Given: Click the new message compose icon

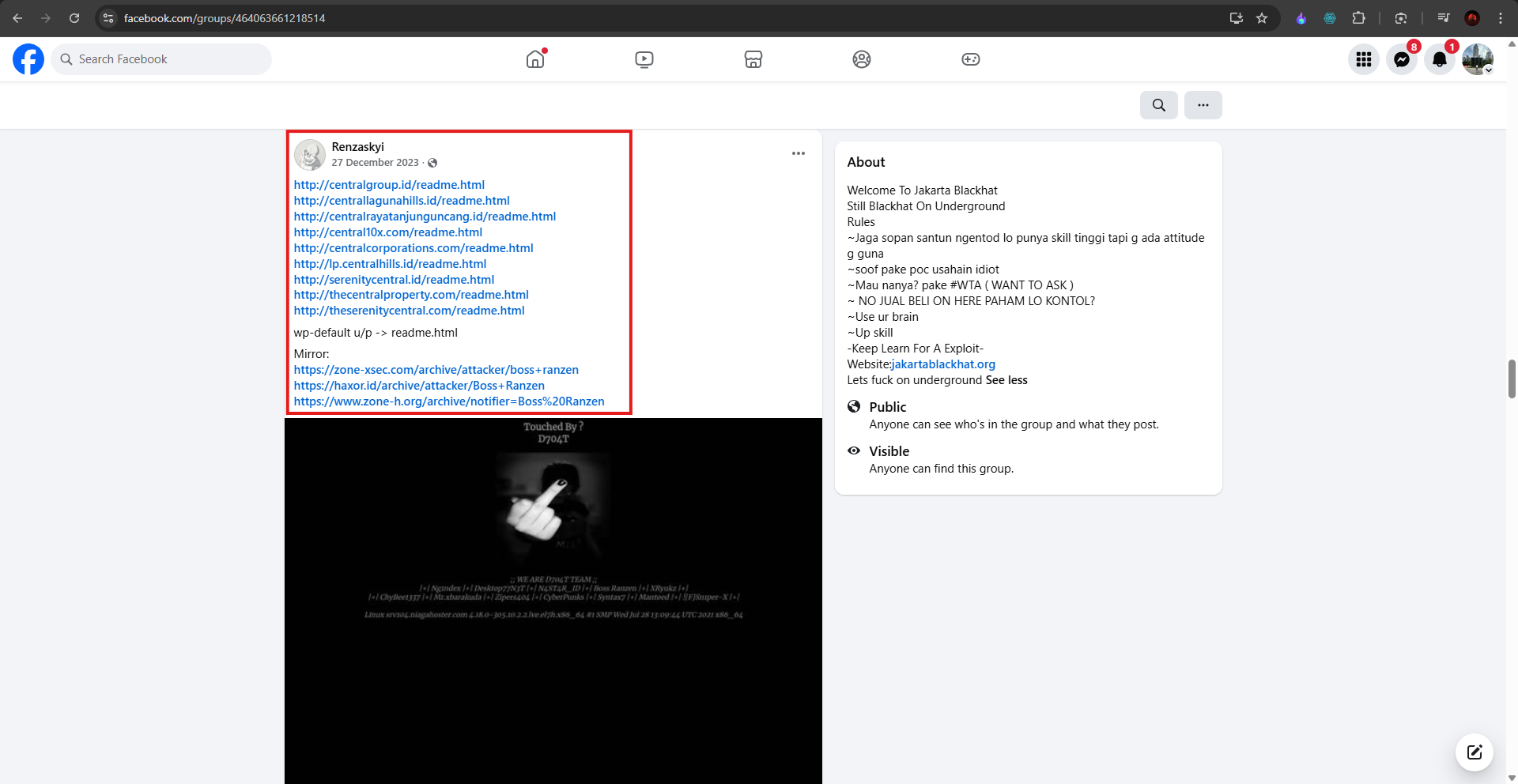Looking at the screenshot, I should click(x=1475, y=752).
